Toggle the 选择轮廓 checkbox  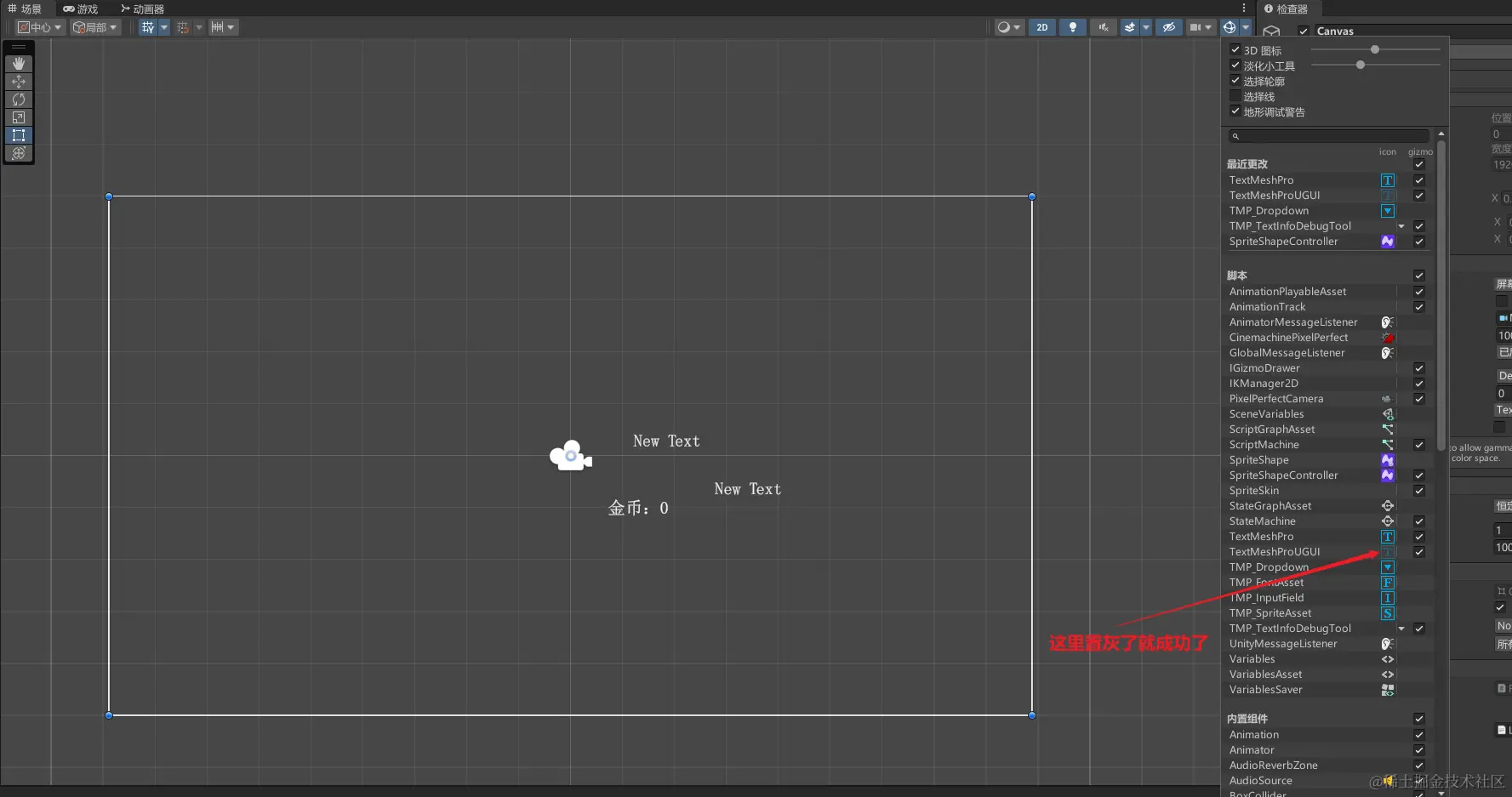1235,81
